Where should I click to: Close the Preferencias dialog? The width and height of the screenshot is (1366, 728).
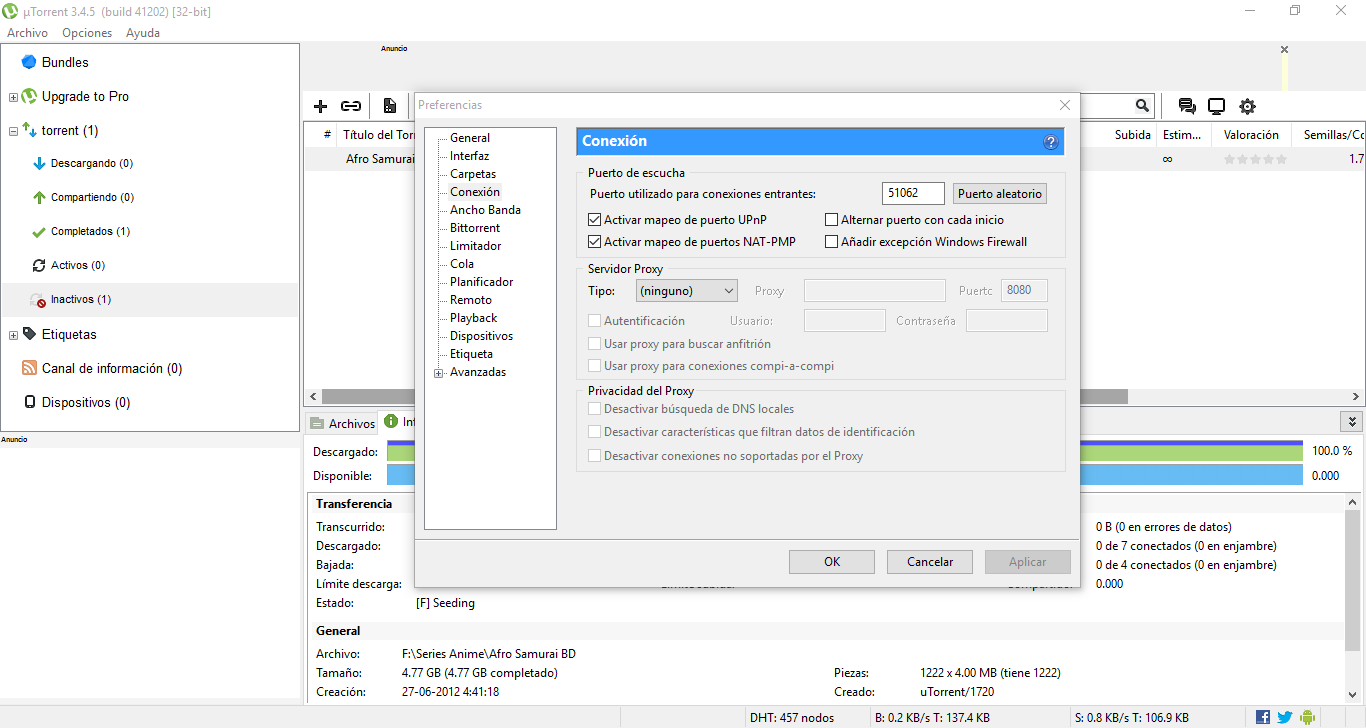click(x=1065, y=105)
